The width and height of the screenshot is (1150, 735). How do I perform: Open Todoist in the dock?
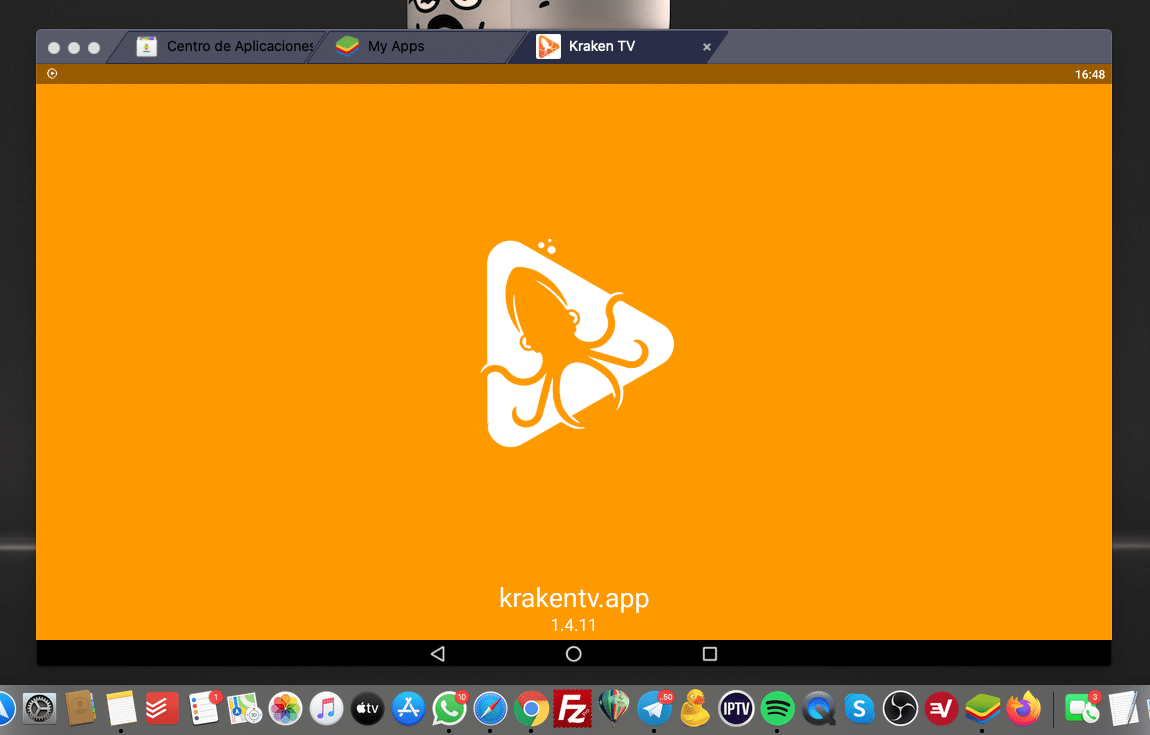coord(162,709)
